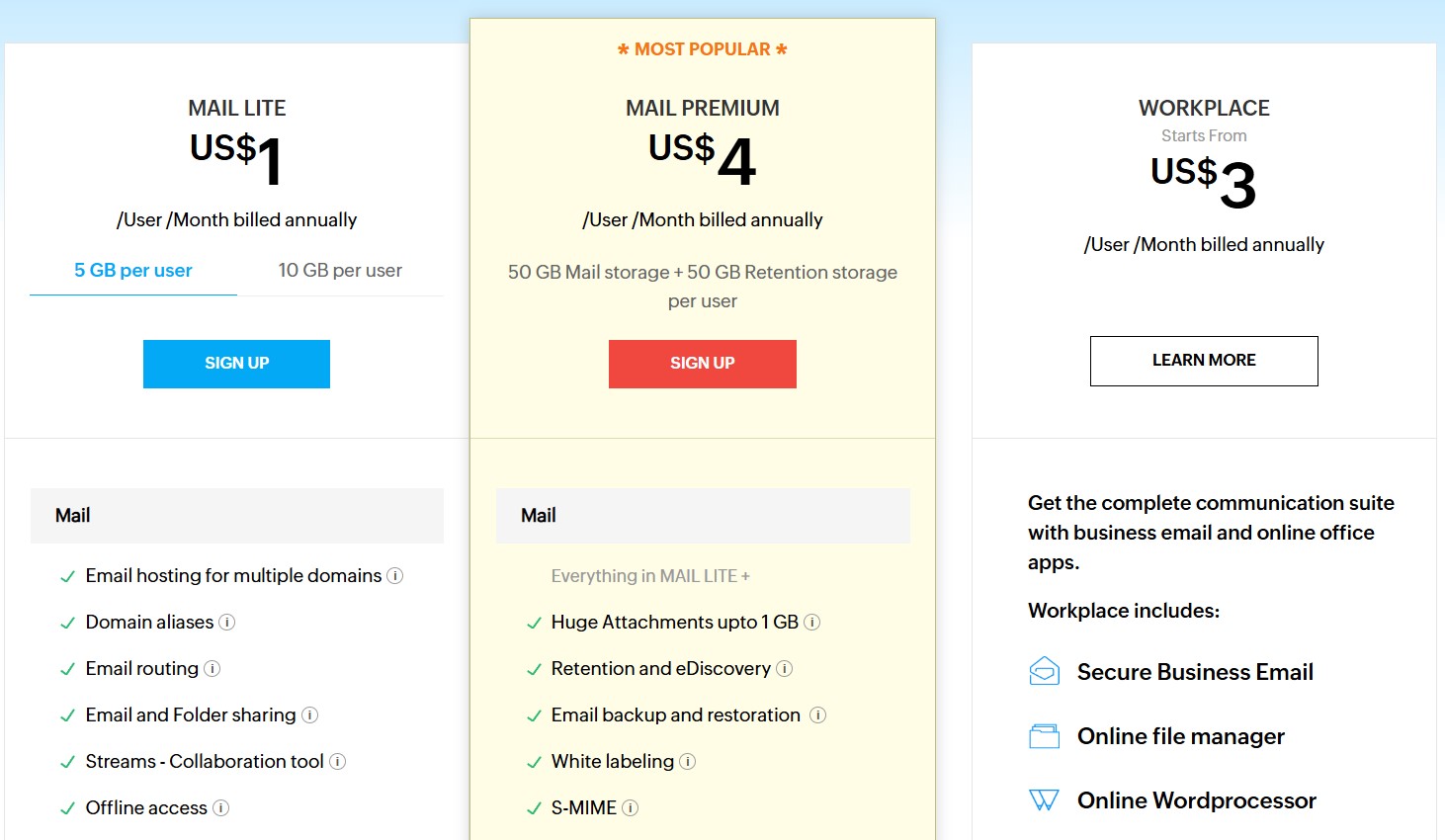Show info for Retention and eDiscovery
The height and width of the screenshot is (840, 1445).
(x=784, y=668)
